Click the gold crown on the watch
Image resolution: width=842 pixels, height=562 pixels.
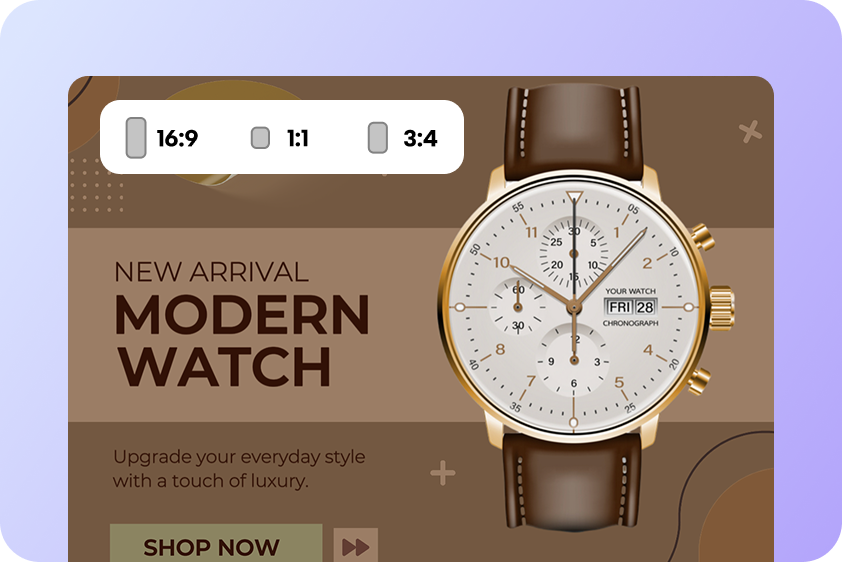pyautogui.click(x=722, y=308)
